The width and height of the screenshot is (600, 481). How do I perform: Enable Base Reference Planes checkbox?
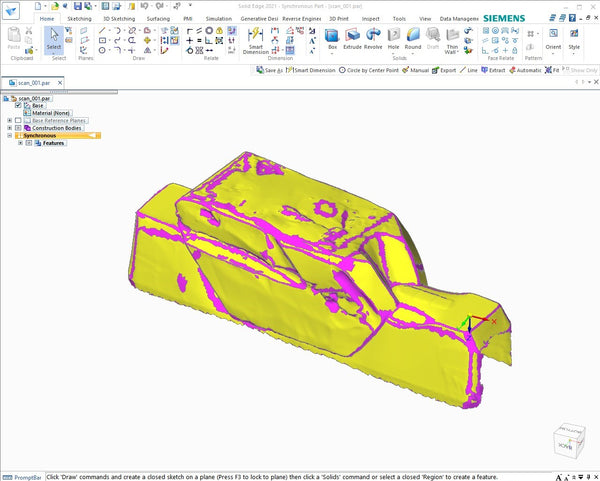[x=18, y=120]
